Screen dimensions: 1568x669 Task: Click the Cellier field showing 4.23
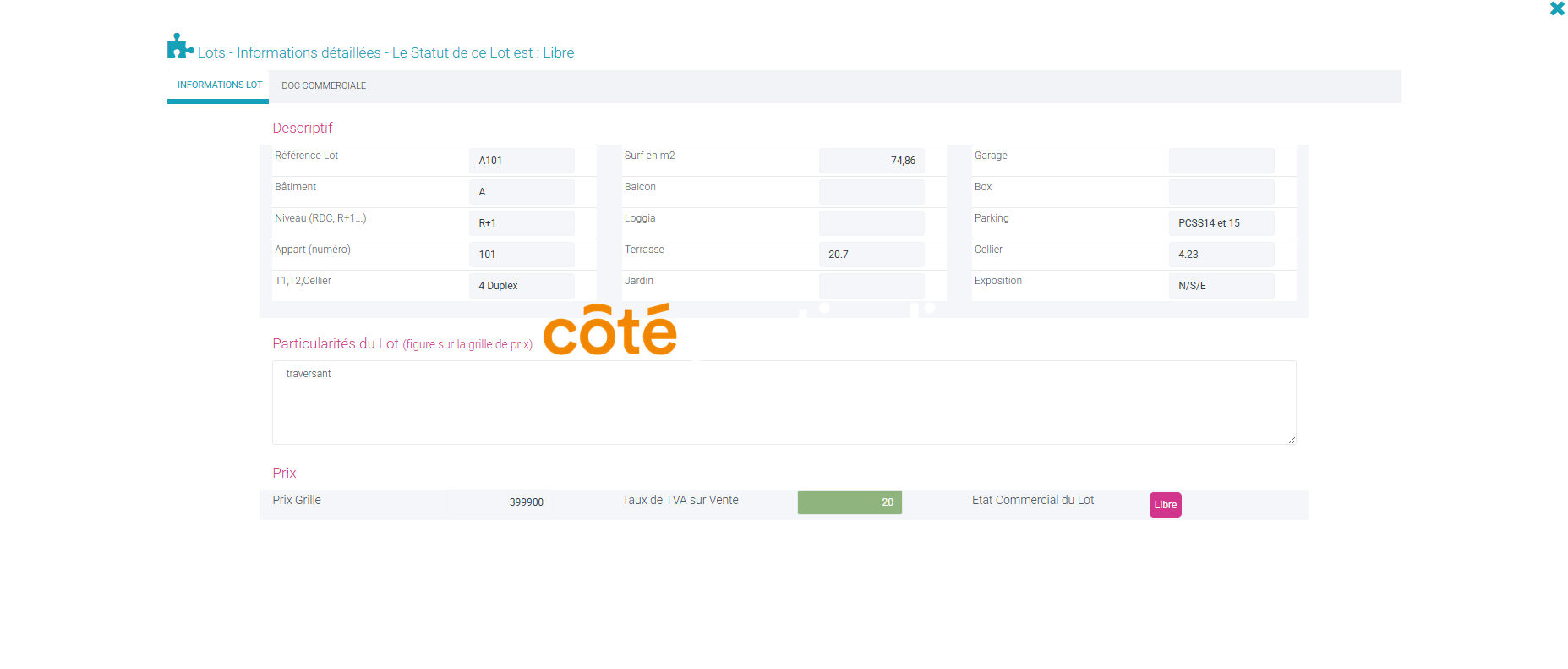pos(1221,255)
